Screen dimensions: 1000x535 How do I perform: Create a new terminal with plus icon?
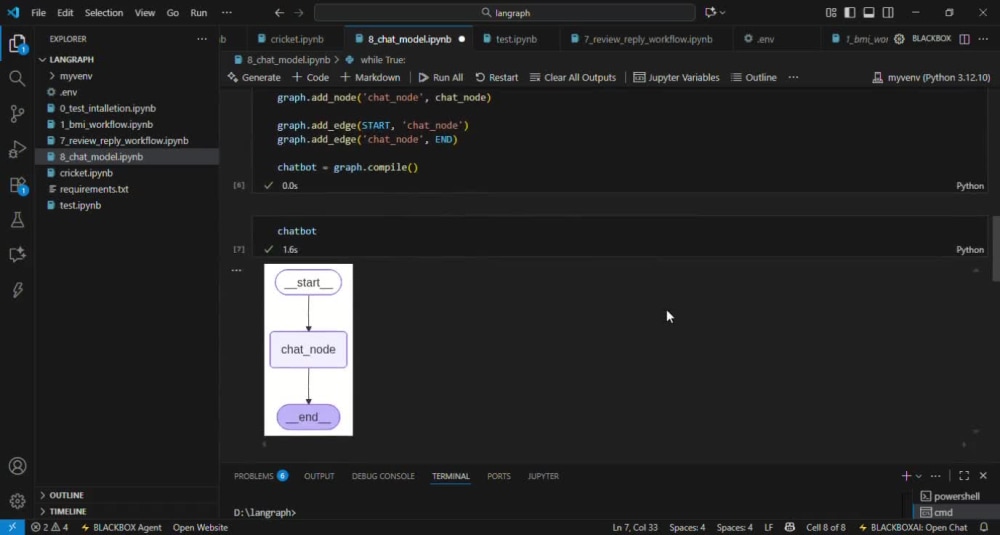(x=906, y=476)
